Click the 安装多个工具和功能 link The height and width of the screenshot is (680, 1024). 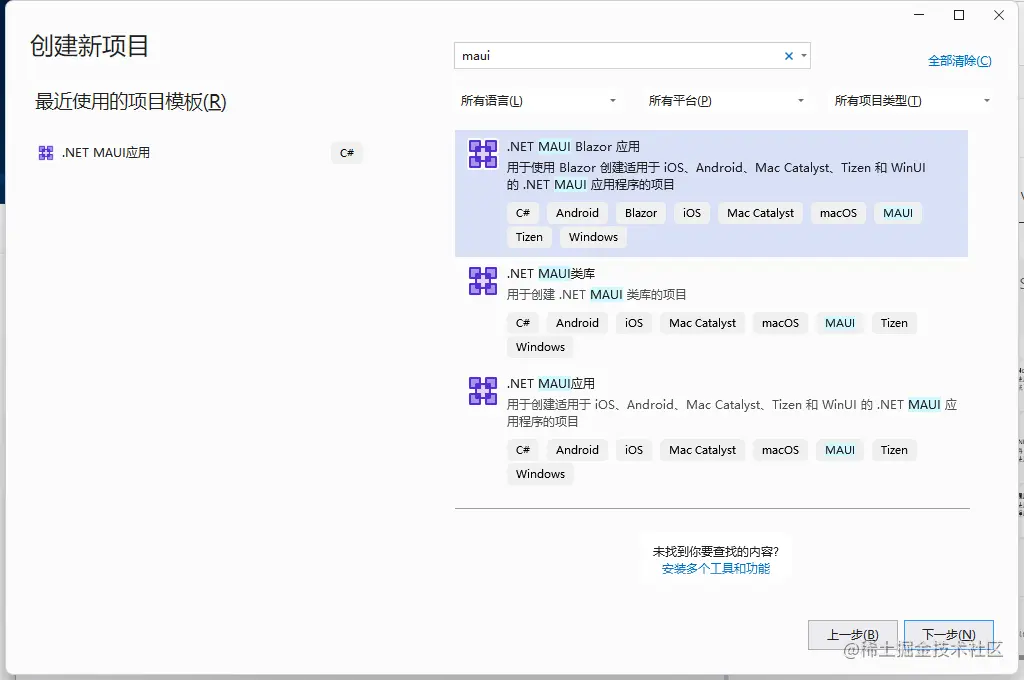pyautogui.click(x=716, y=569)
